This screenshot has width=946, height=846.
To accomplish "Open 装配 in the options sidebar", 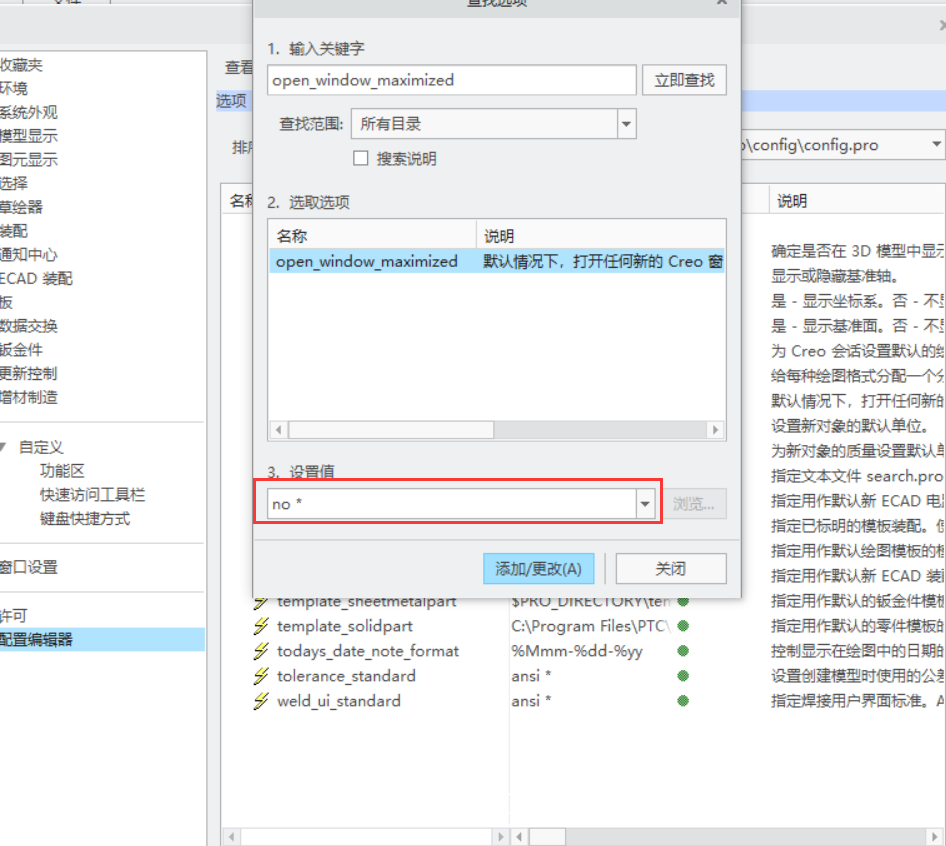I will click(x=14, y=231).
